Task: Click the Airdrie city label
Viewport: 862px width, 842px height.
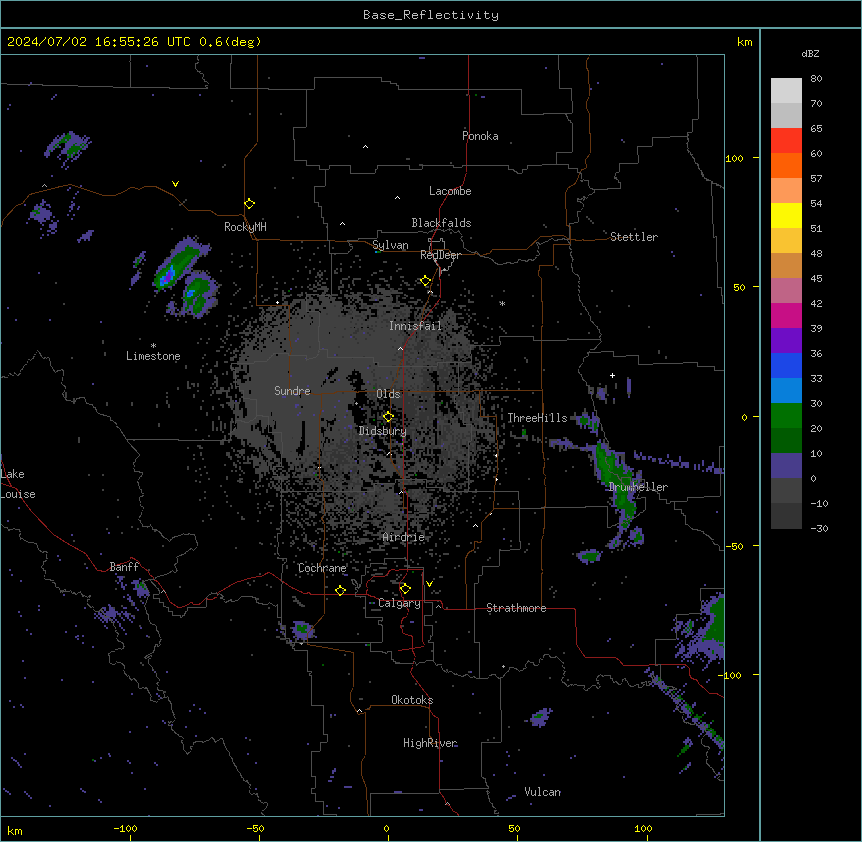Action: 403,537
